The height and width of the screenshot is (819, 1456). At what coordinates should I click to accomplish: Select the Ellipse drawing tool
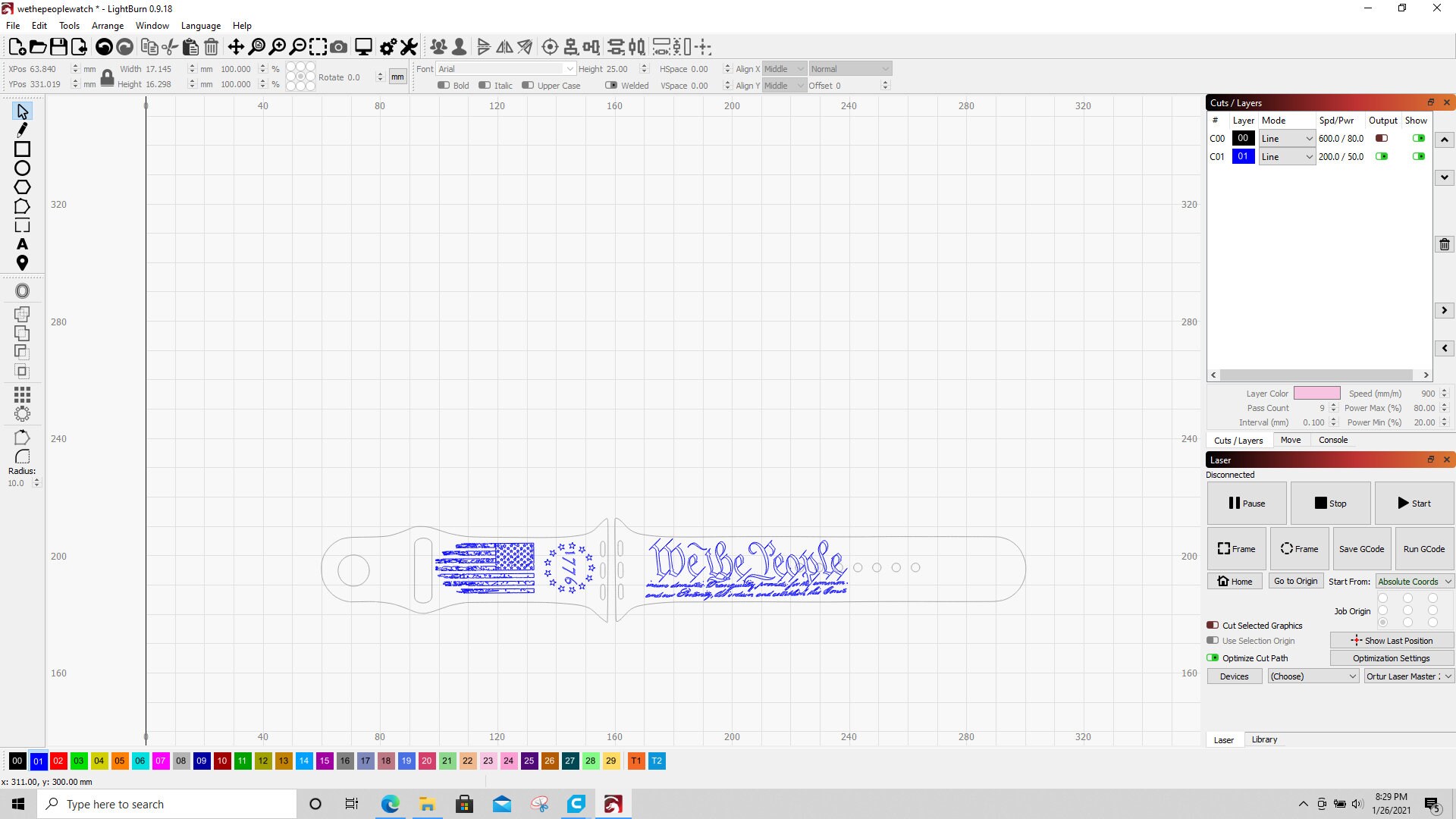click(22, 168)
